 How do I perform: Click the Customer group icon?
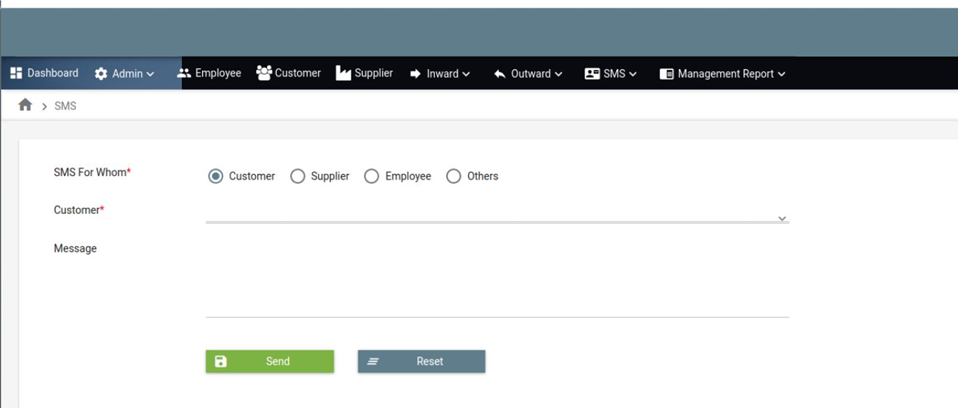[x=264, y=73]
